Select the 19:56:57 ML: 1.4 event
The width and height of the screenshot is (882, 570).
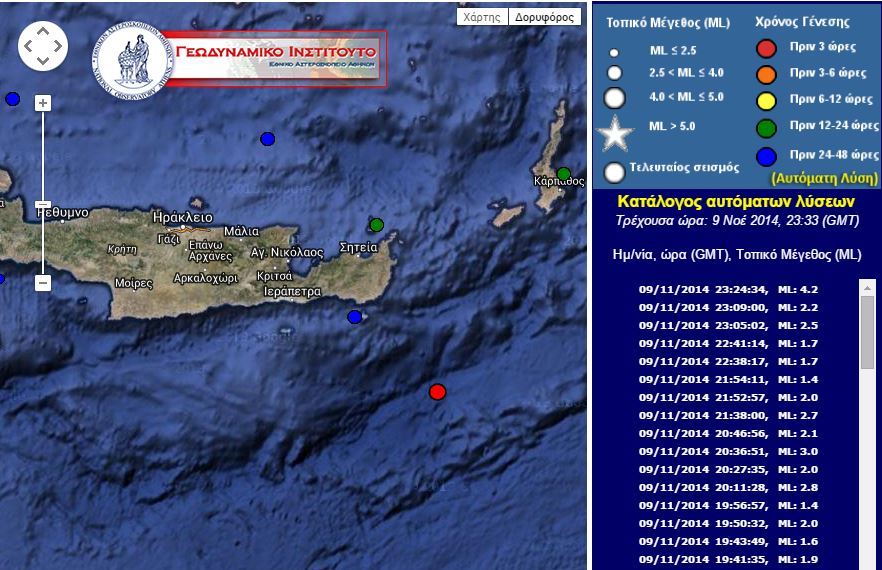click(728, 506)
